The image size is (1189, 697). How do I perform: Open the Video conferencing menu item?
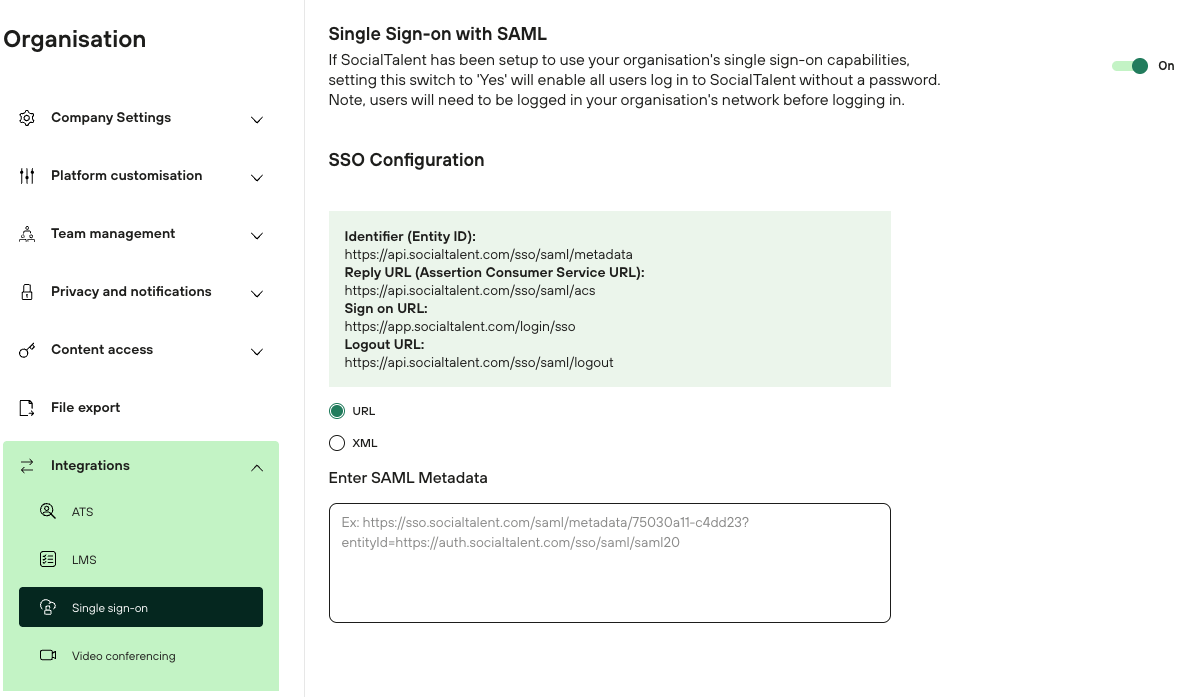(x=123, y=656)
